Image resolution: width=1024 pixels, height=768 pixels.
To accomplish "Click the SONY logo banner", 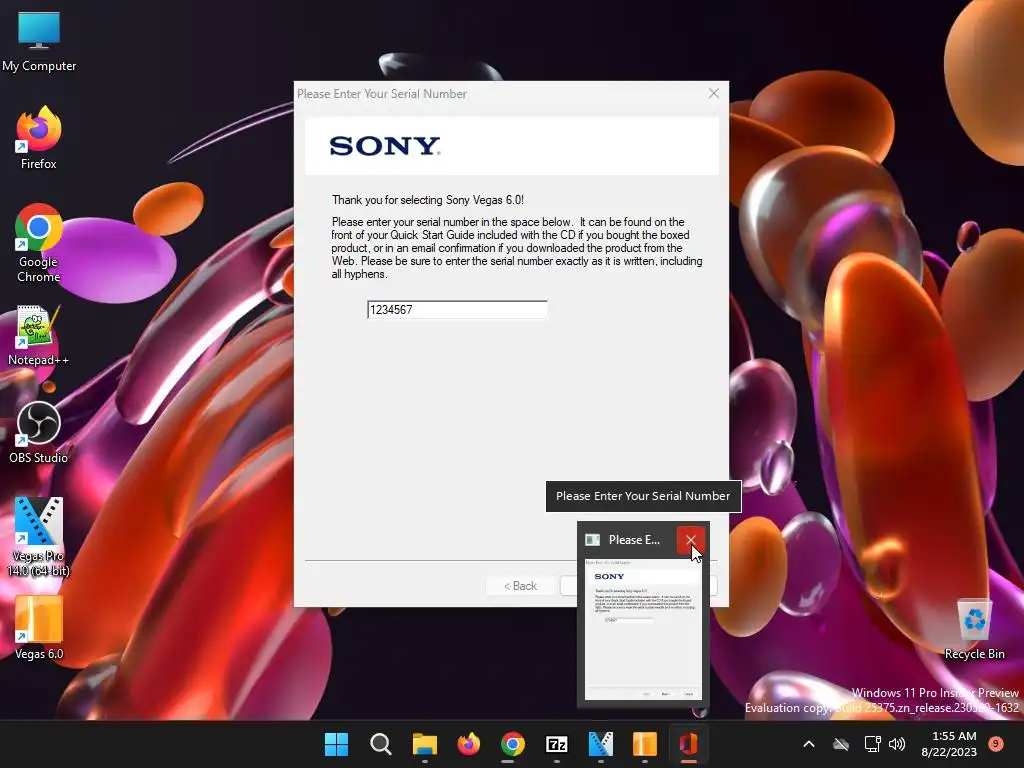I will (512, 146).
